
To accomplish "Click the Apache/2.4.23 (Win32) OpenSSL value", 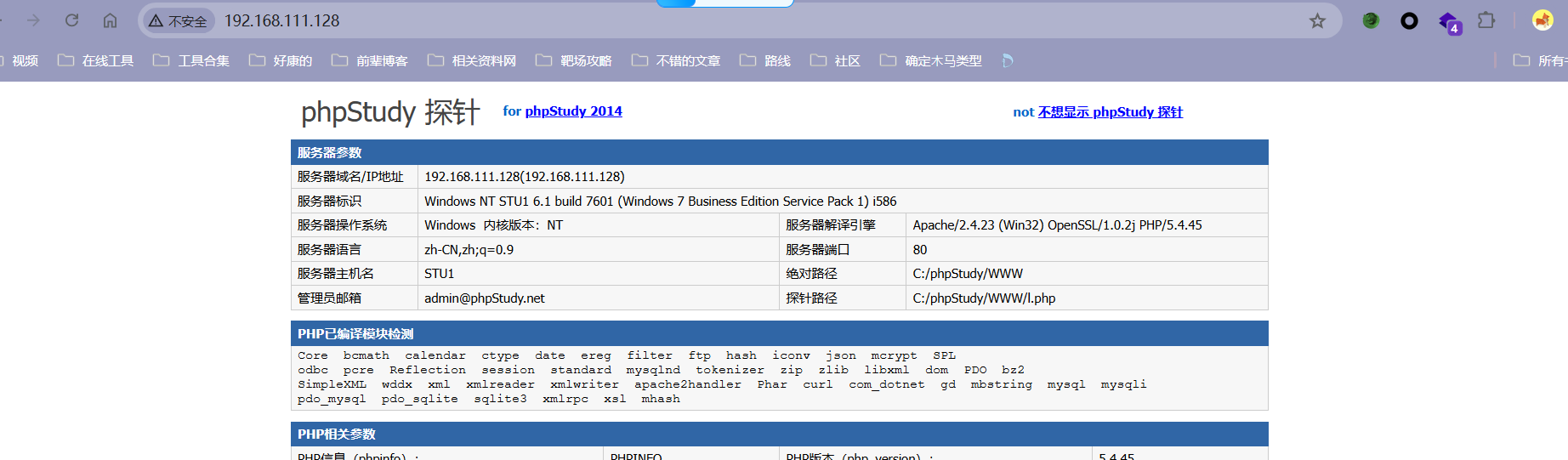I will coord(1057,225).
